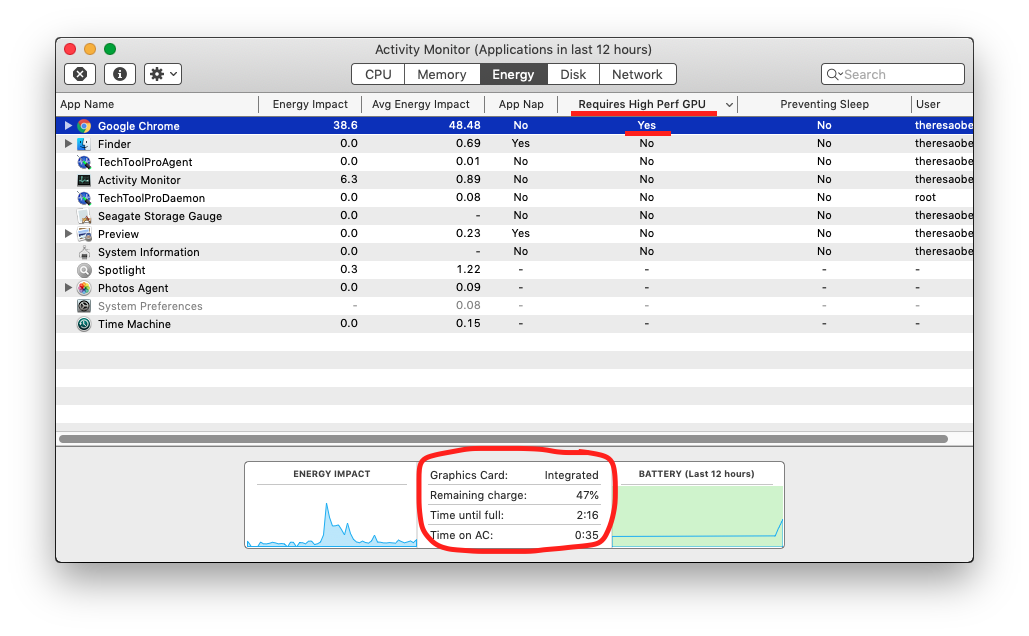The width and height of the screenshot is (1029, 636).
Task: Click the Graphics Card Integrated value
Action: click(x=572, y=475)
